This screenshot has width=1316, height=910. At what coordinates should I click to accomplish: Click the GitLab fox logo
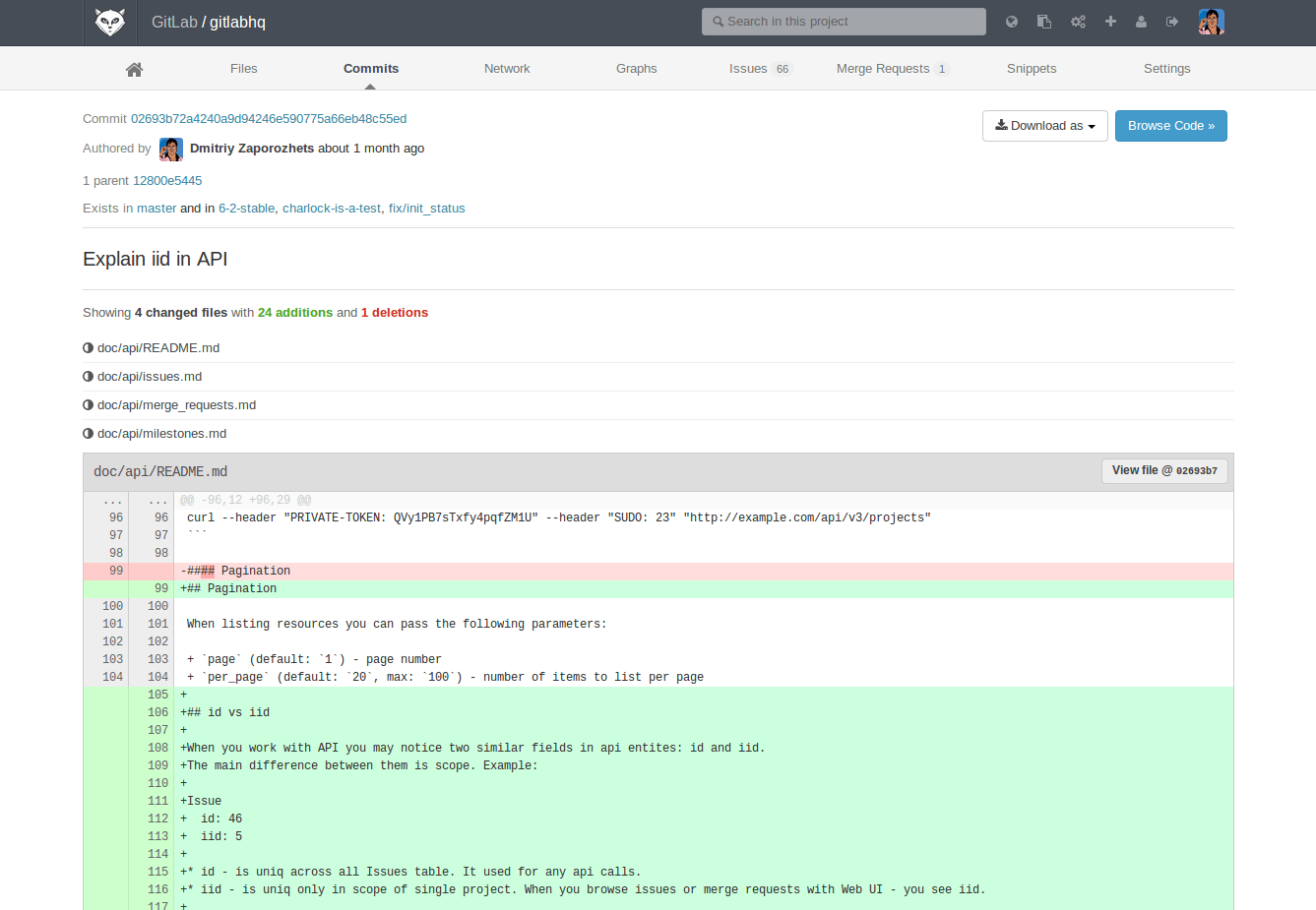point(109,23)
